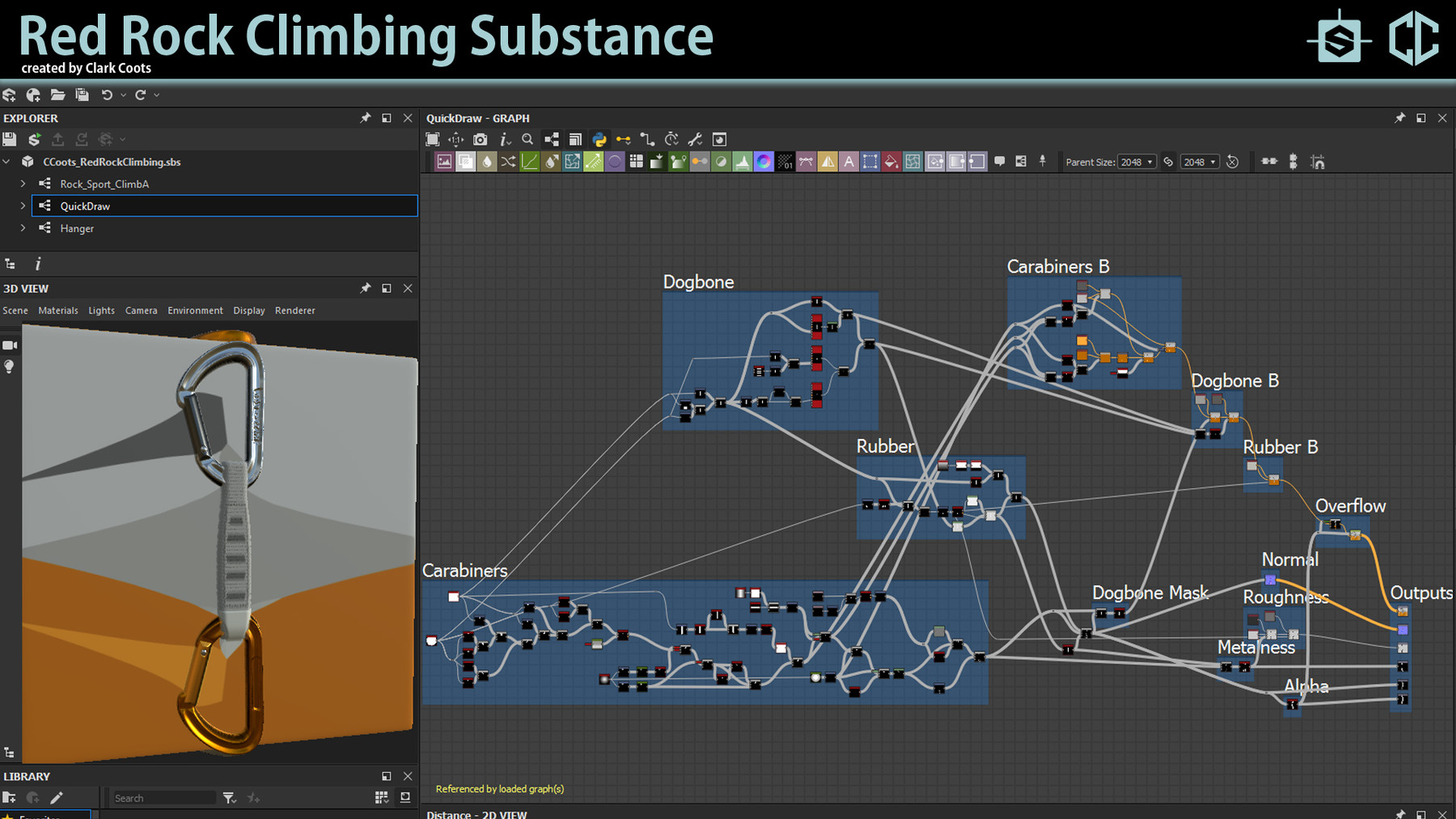Add a Text node from the node bar
Screen dimensions: 1456x819
(849, 162)
